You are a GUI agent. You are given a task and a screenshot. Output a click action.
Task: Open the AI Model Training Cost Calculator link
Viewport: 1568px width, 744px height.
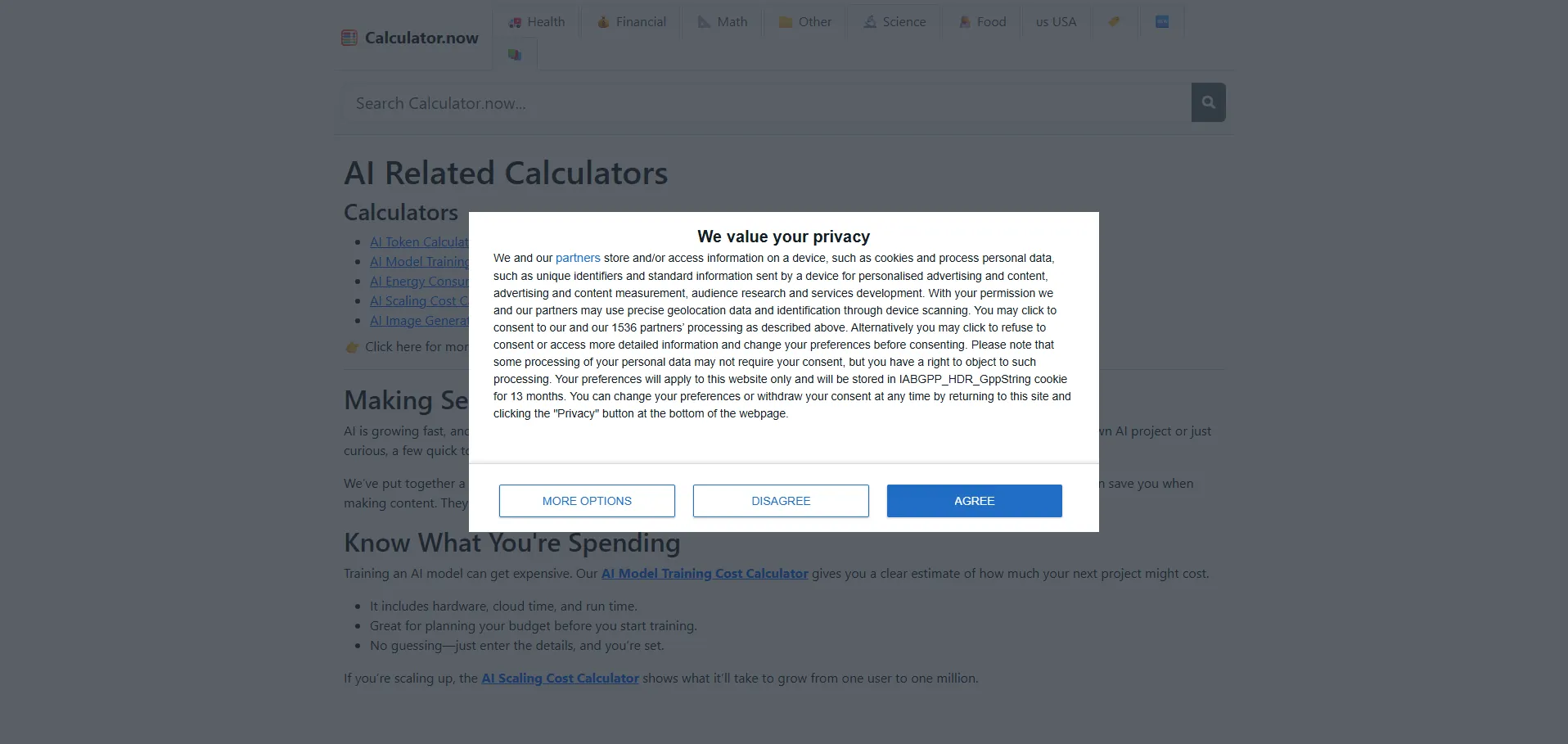pyautogui.click(x=705, y=574)
